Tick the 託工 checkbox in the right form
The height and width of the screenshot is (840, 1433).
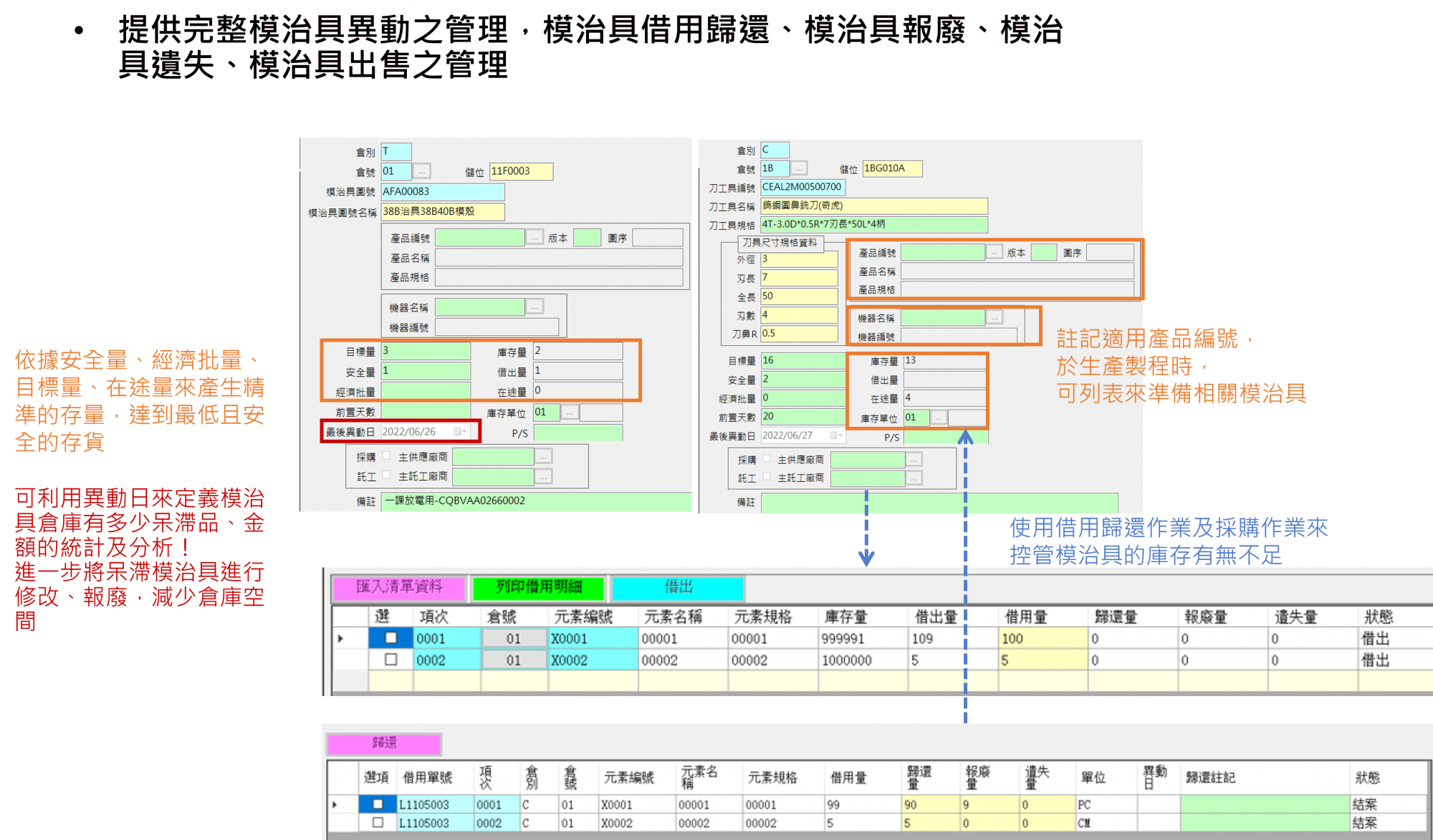pyautogui.click(x=767, y=477)
